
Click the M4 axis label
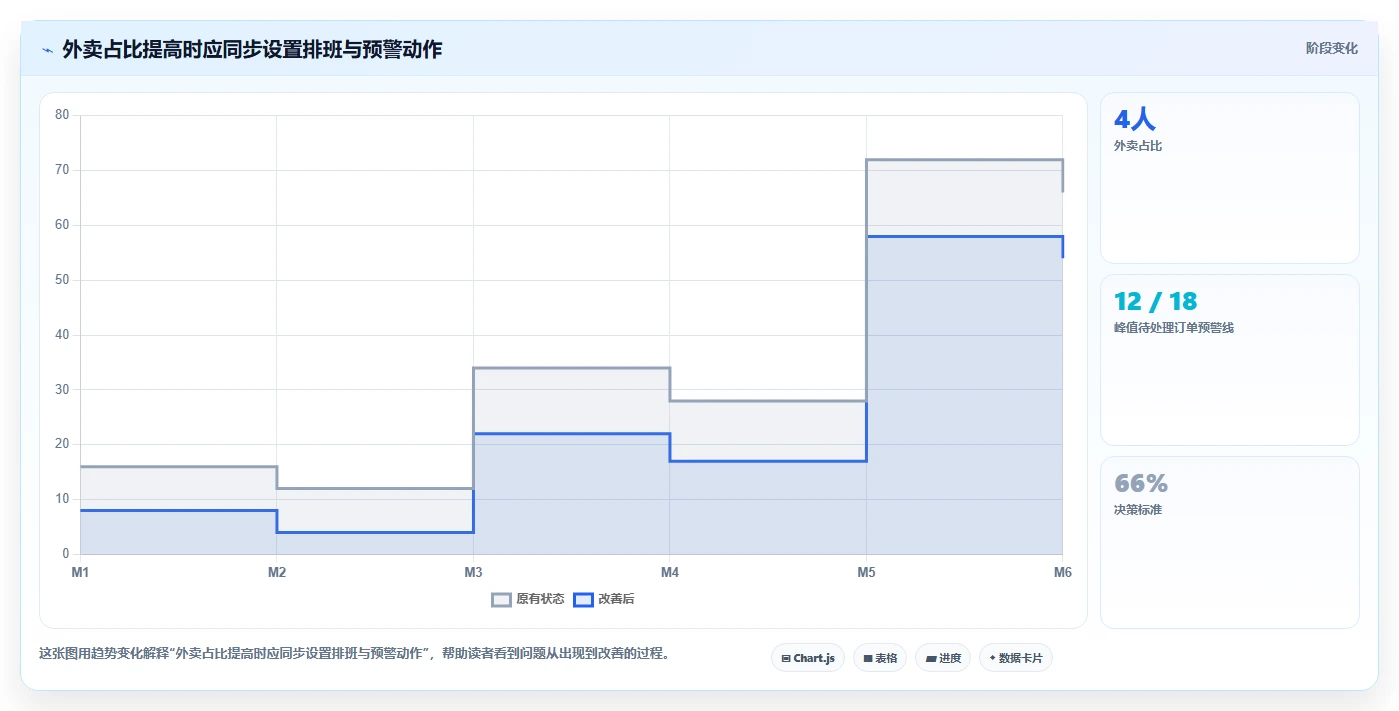tap(670, 572)
